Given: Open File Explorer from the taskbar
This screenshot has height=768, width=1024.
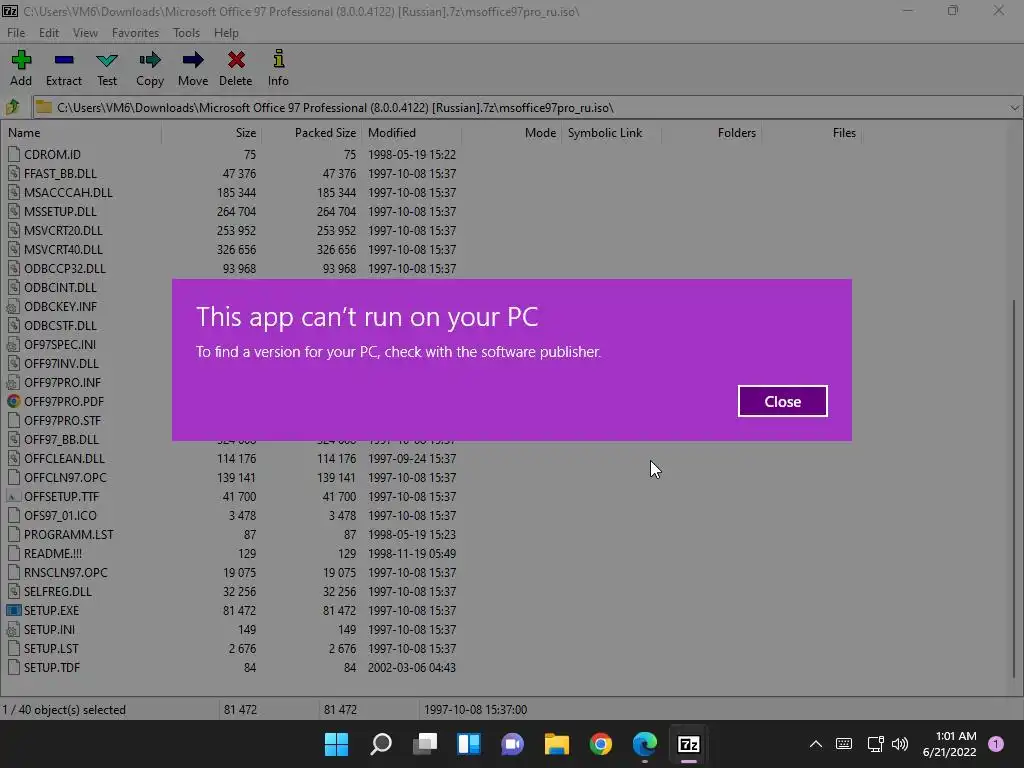Looking at the screenshot, I should [x=556, y=744].
